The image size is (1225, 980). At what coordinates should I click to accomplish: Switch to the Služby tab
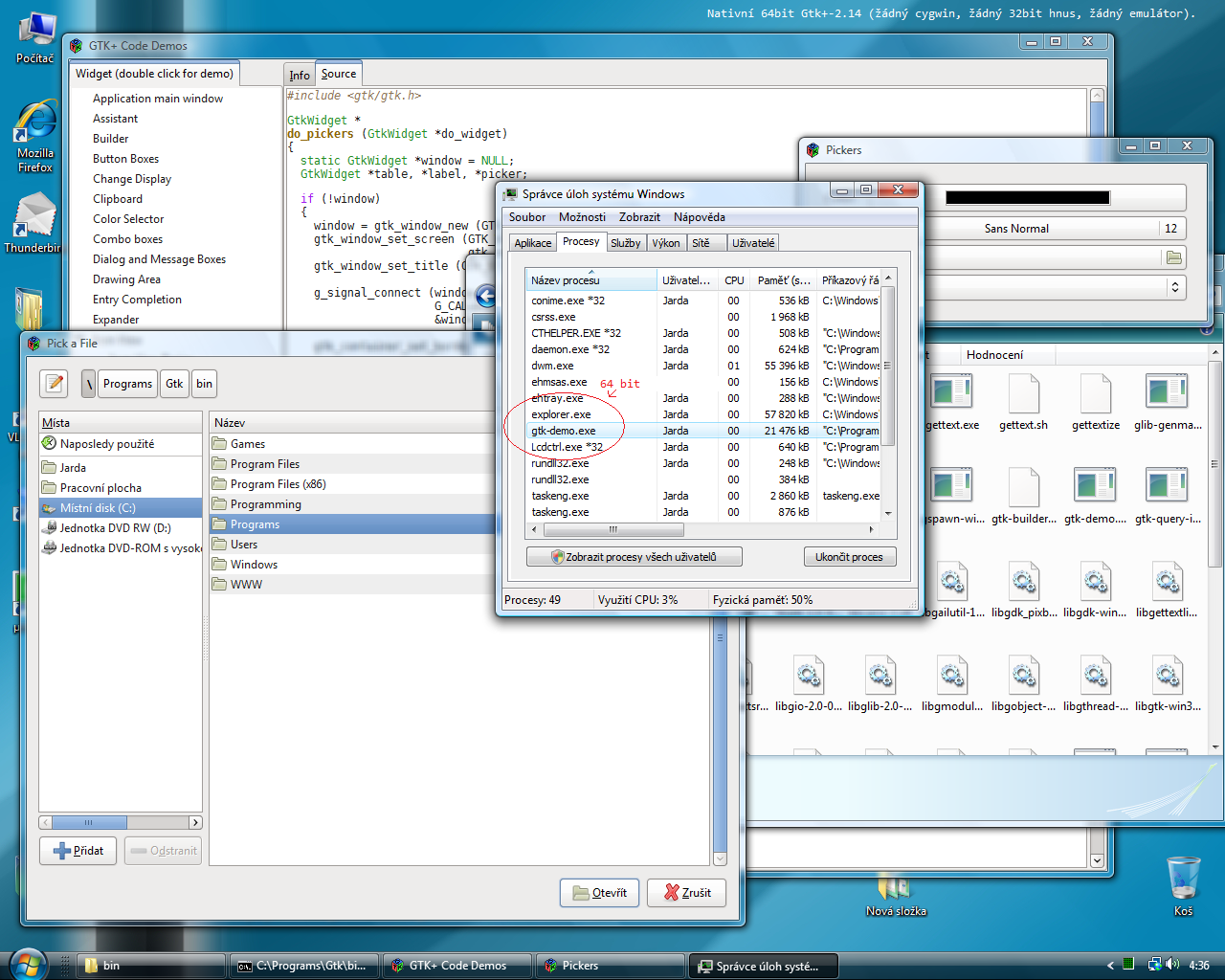point(626,243)
